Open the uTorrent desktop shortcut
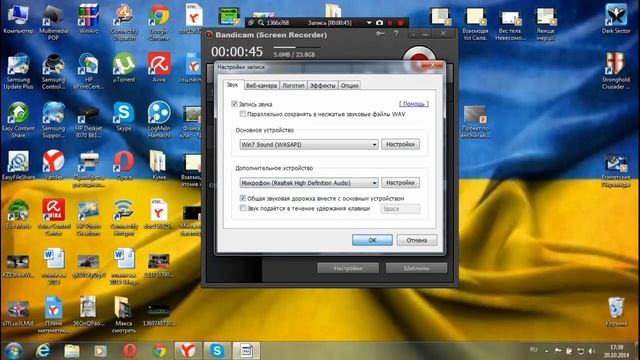 (124, 68)
